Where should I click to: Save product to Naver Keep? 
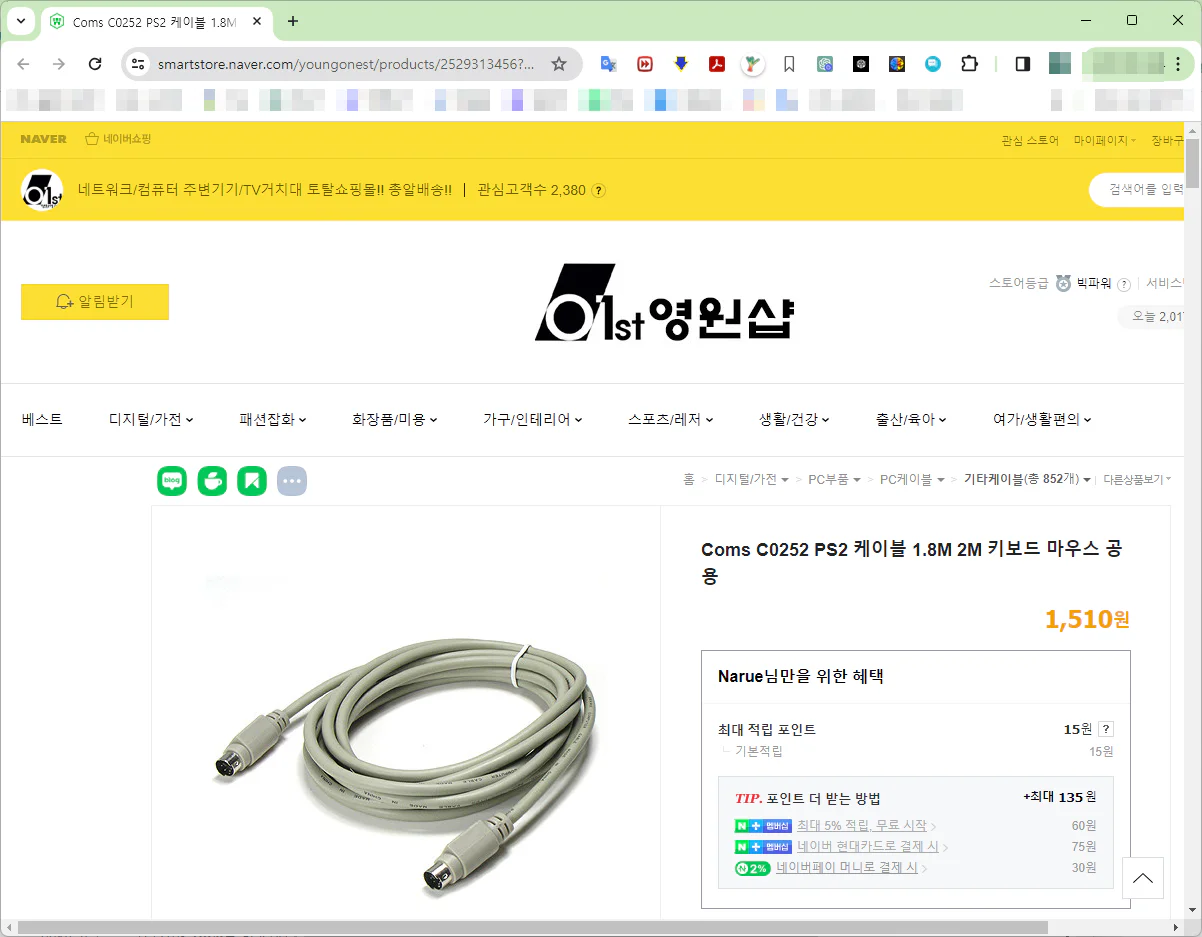pyautogui.click(x=252, y=481)
